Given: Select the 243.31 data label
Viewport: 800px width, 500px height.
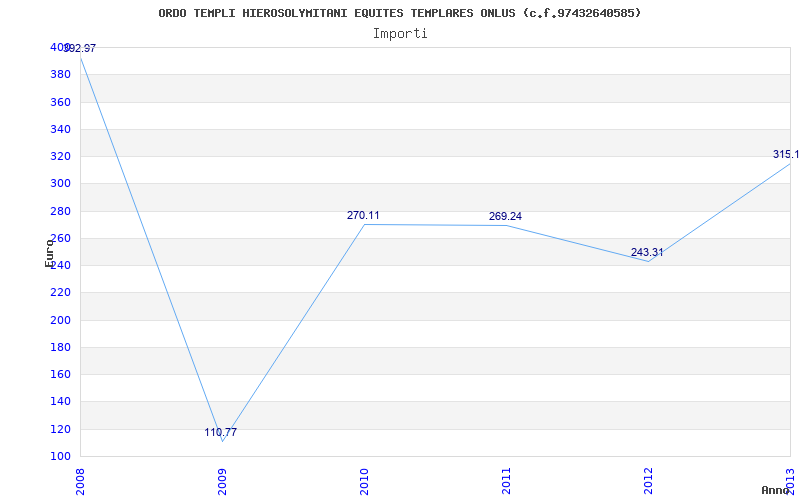Looking at the screenshot, I should [x=647, y=252].
